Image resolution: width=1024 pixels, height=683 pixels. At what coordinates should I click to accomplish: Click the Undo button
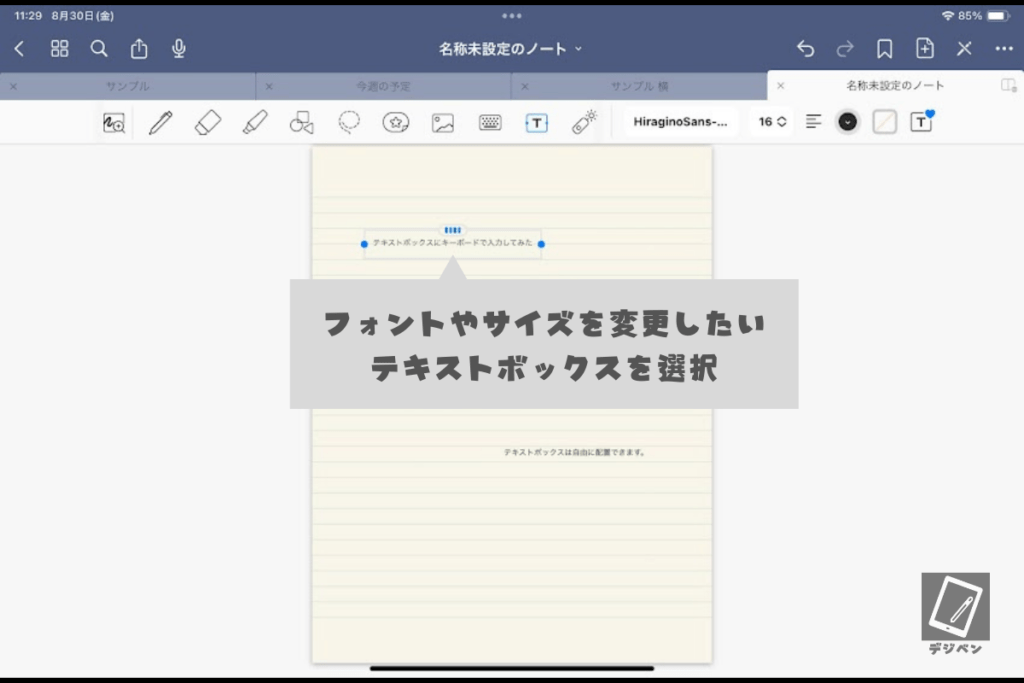coord(805,48)
